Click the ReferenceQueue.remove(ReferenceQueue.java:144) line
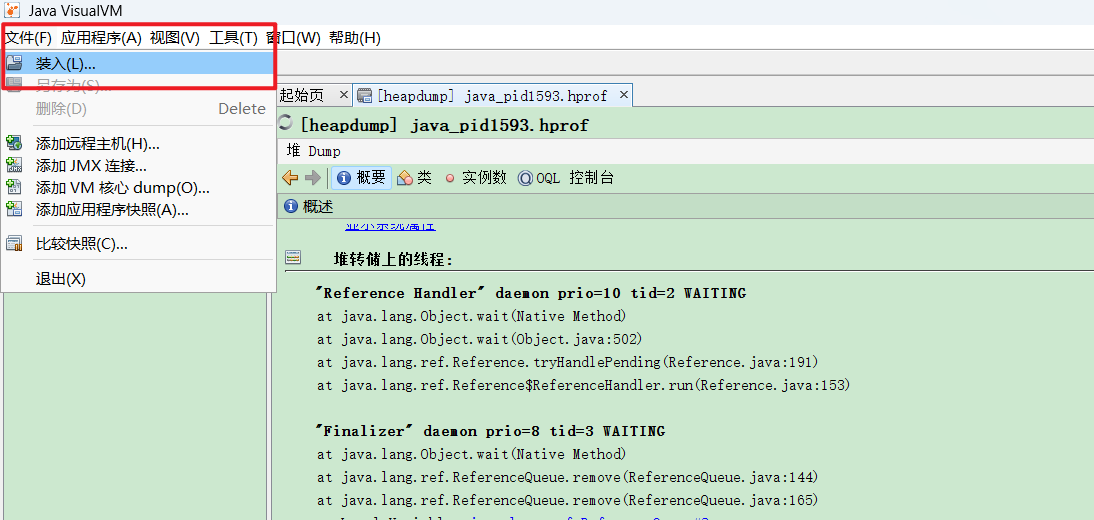Screen dimensions: 1094x520 567,477
